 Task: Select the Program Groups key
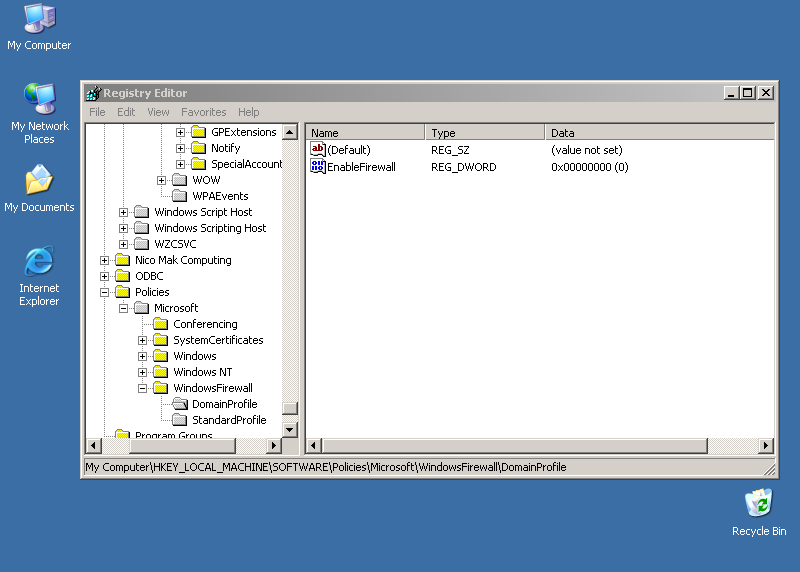[173, 435]
